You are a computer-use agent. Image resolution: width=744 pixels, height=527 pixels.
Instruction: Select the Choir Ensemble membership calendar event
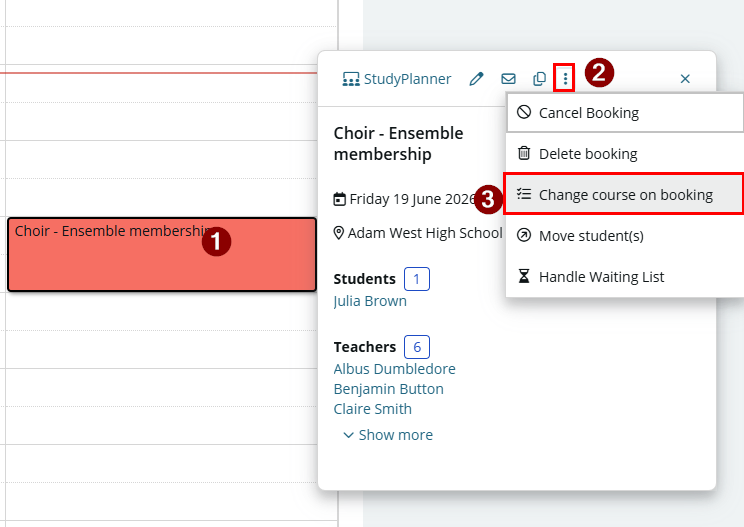pos(162,254)
